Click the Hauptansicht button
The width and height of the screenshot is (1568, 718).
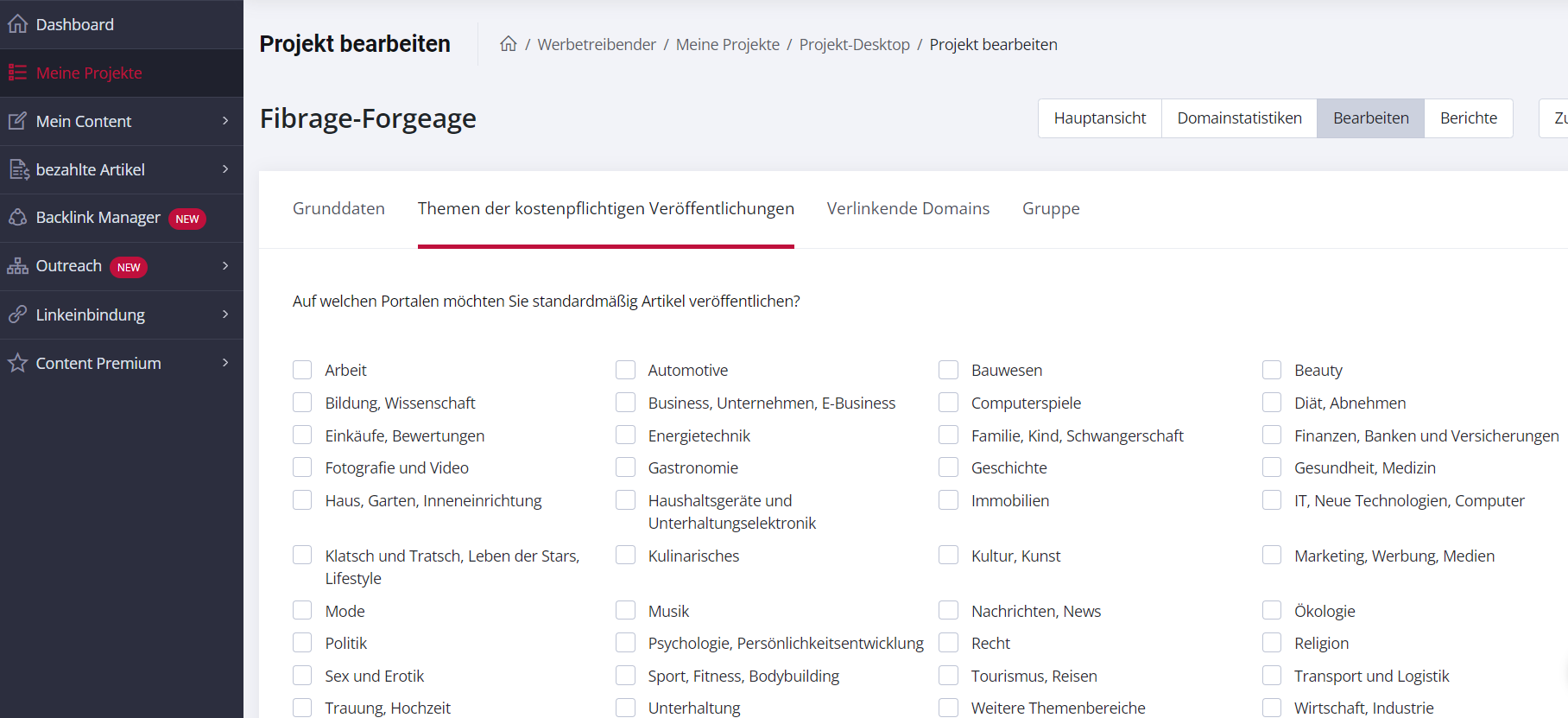pyautogui.click(x=1100, y=118)
